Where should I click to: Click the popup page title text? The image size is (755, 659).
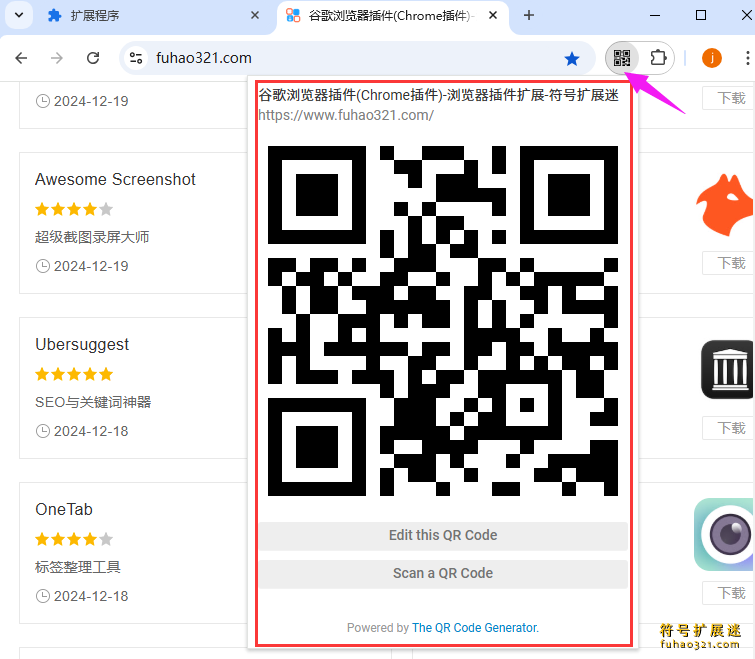[439, 95]
